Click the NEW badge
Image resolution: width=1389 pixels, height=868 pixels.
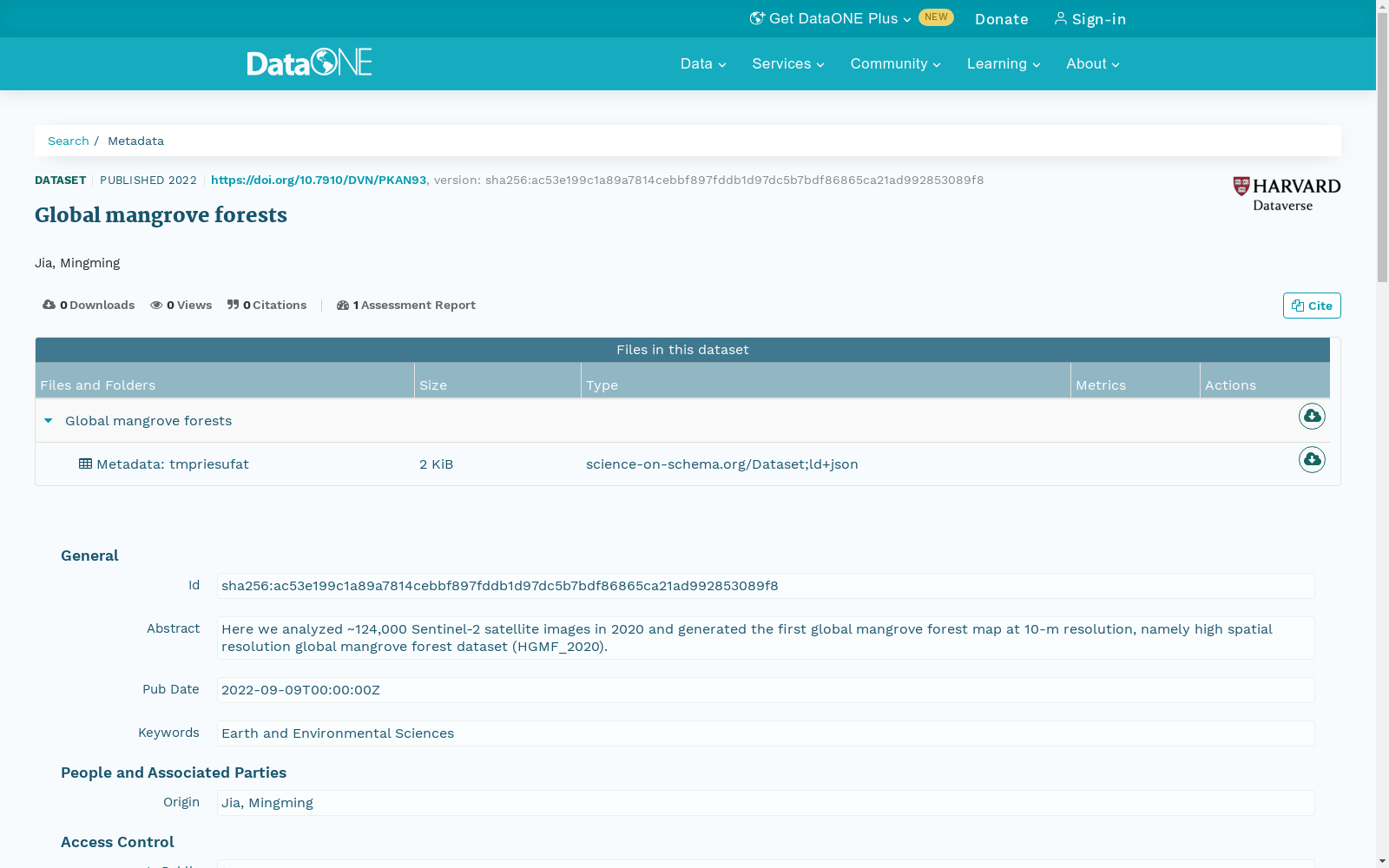point(936,17)
